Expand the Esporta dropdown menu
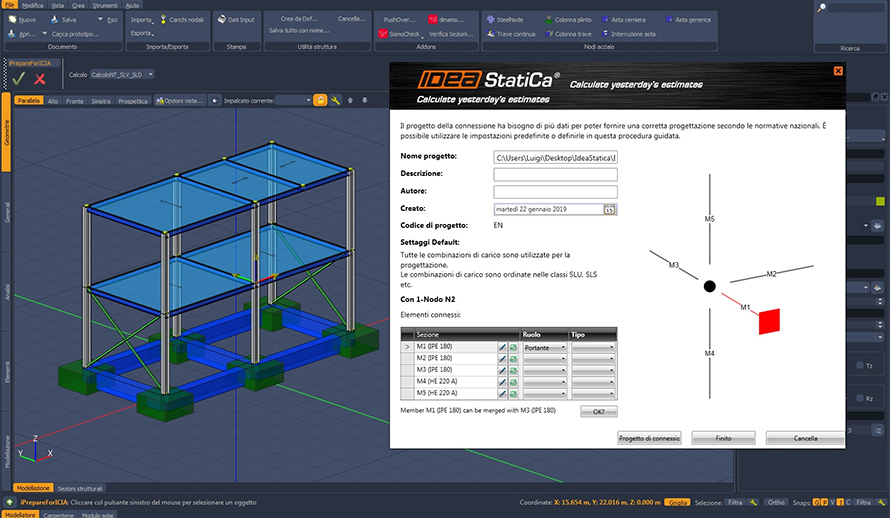 click(142, 33)
